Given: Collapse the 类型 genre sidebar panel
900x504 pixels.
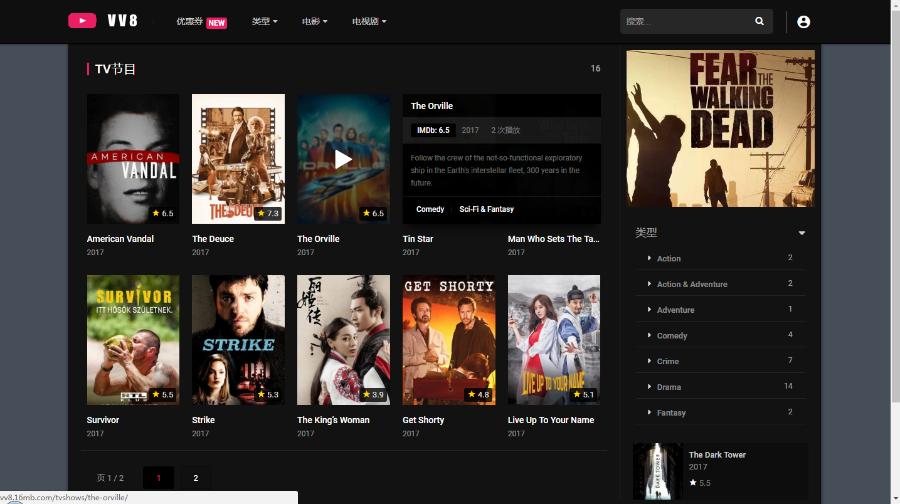Looking at the screenshot, I should [802, 233].
